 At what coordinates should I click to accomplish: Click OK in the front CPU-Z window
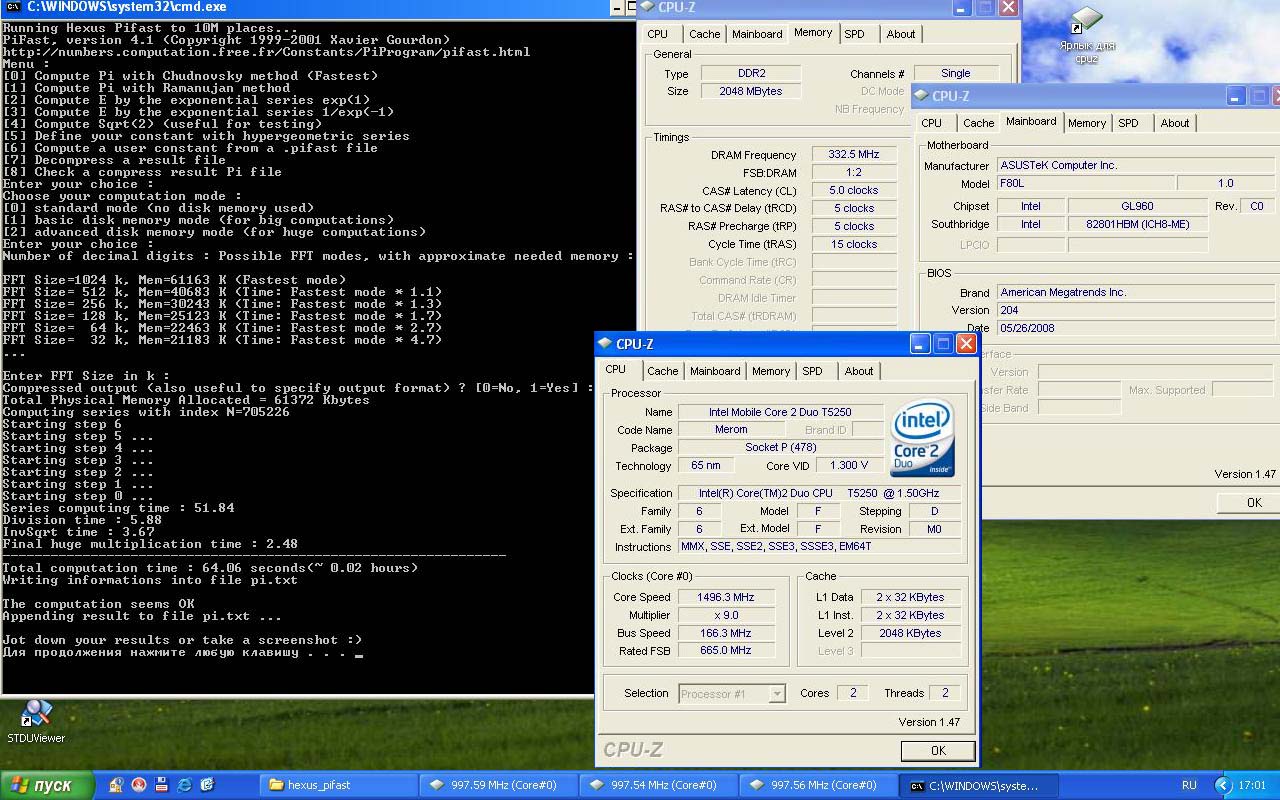(938, 750)
